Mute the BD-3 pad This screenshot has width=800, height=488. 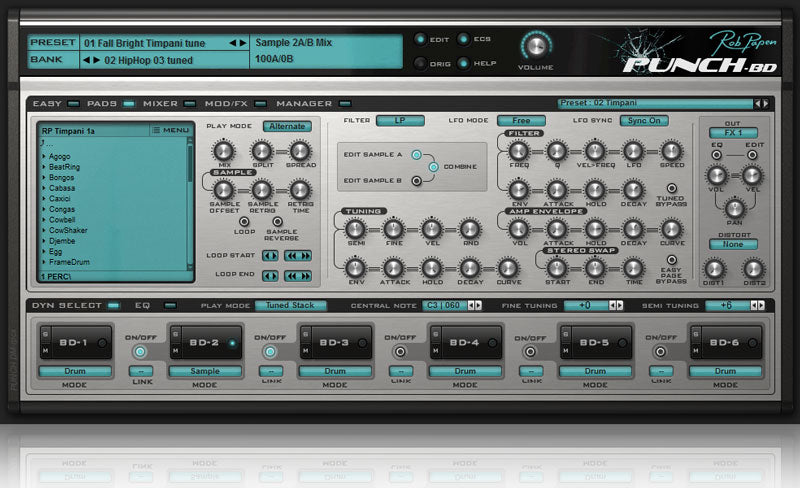306,351
